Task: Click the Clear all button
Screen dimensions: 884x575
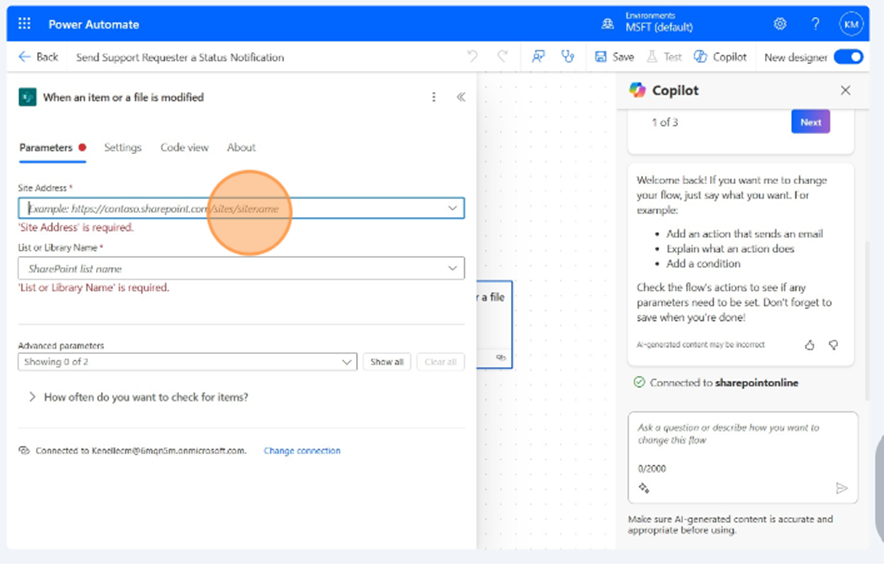Action: pyautogui.click(x=440, y=362)
